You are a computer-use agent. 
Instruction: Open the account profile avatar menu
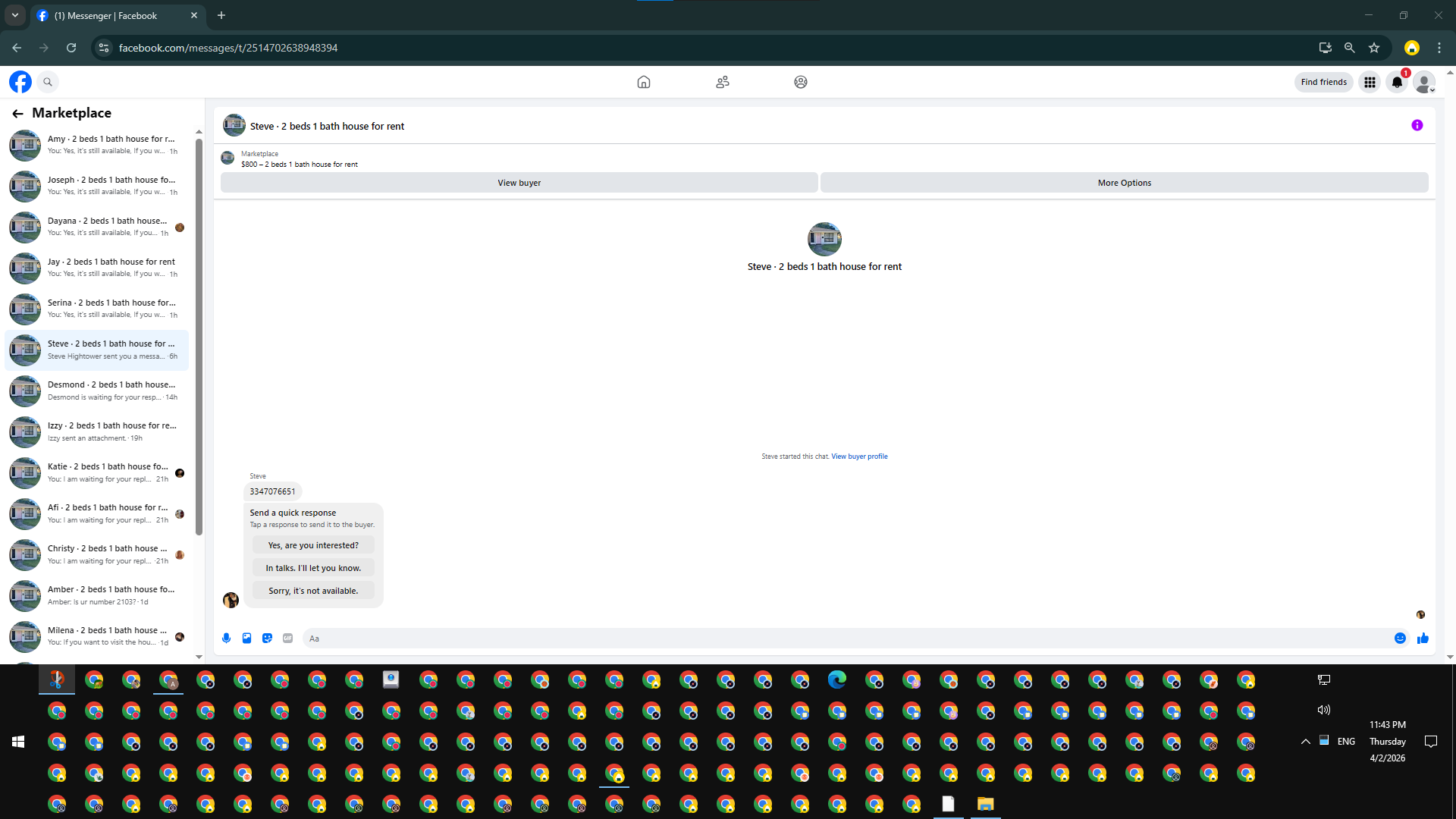tap(1424, 82)
